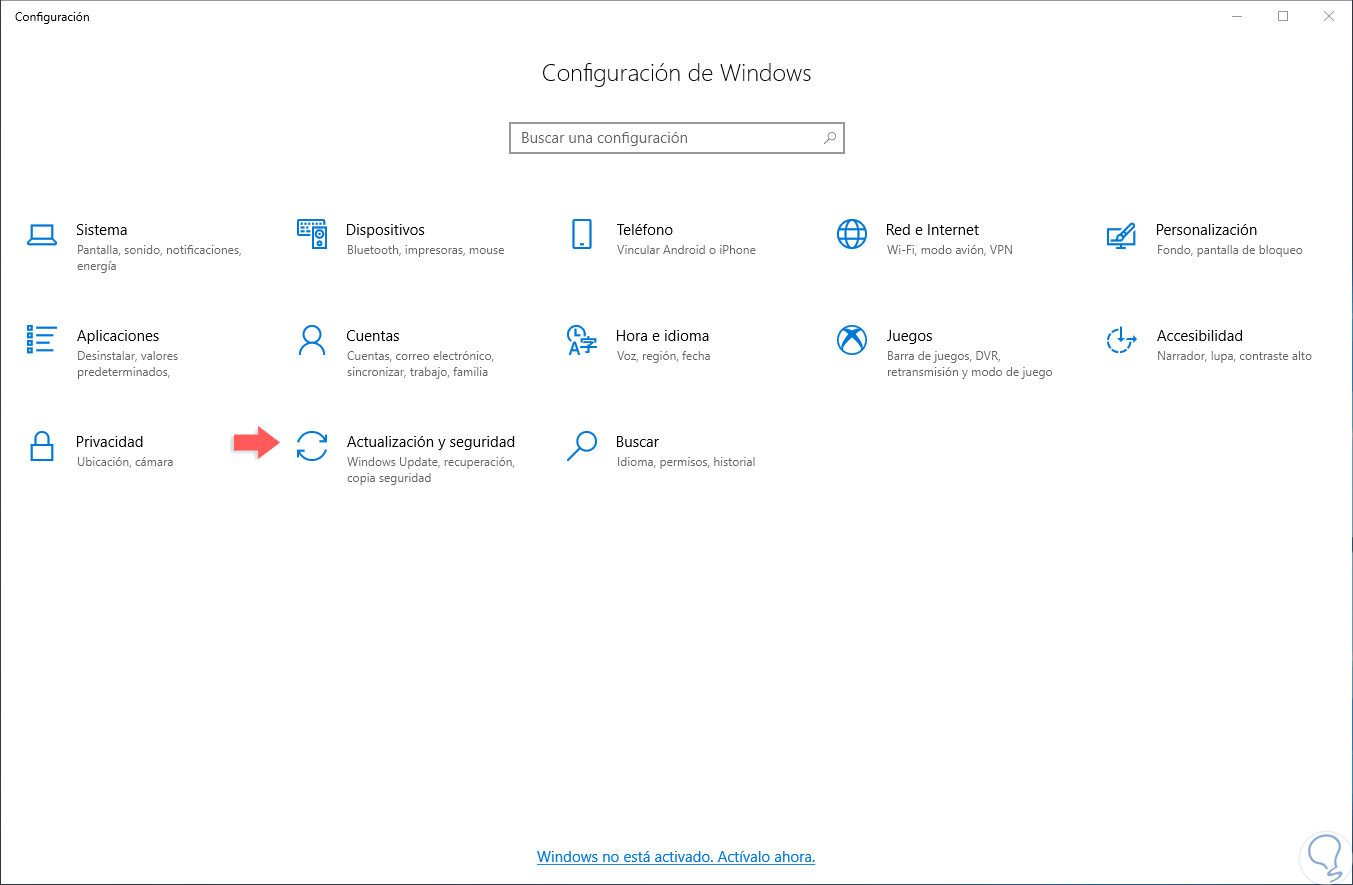The height and width of the screenshot is (885, 1353).
Task: Select the Cuentas person icon
Action: pos(312,340)
